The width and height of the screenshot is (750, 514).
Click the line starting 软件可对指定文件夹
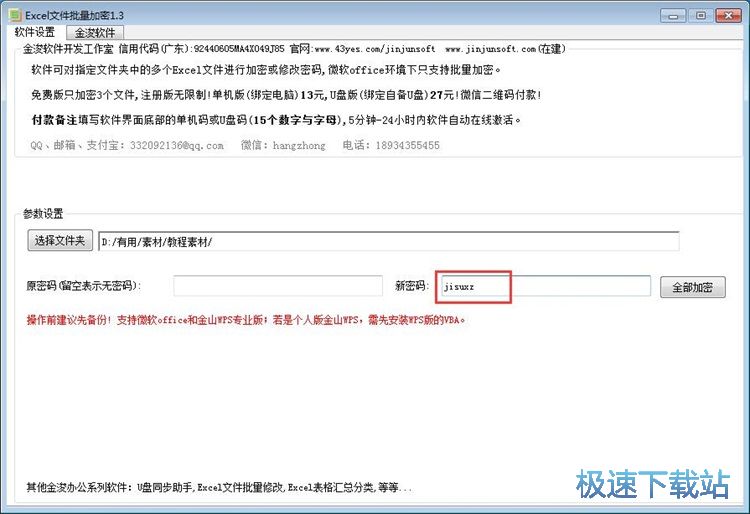pyautogui.click(x=265, y=70)
